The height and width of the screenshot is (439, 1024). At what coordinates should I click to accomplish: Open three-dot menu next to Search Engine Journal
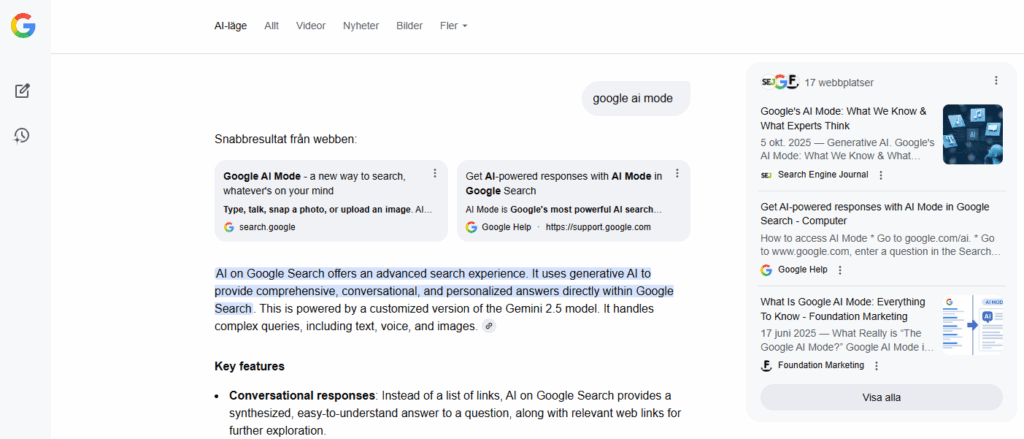point(880,175)
